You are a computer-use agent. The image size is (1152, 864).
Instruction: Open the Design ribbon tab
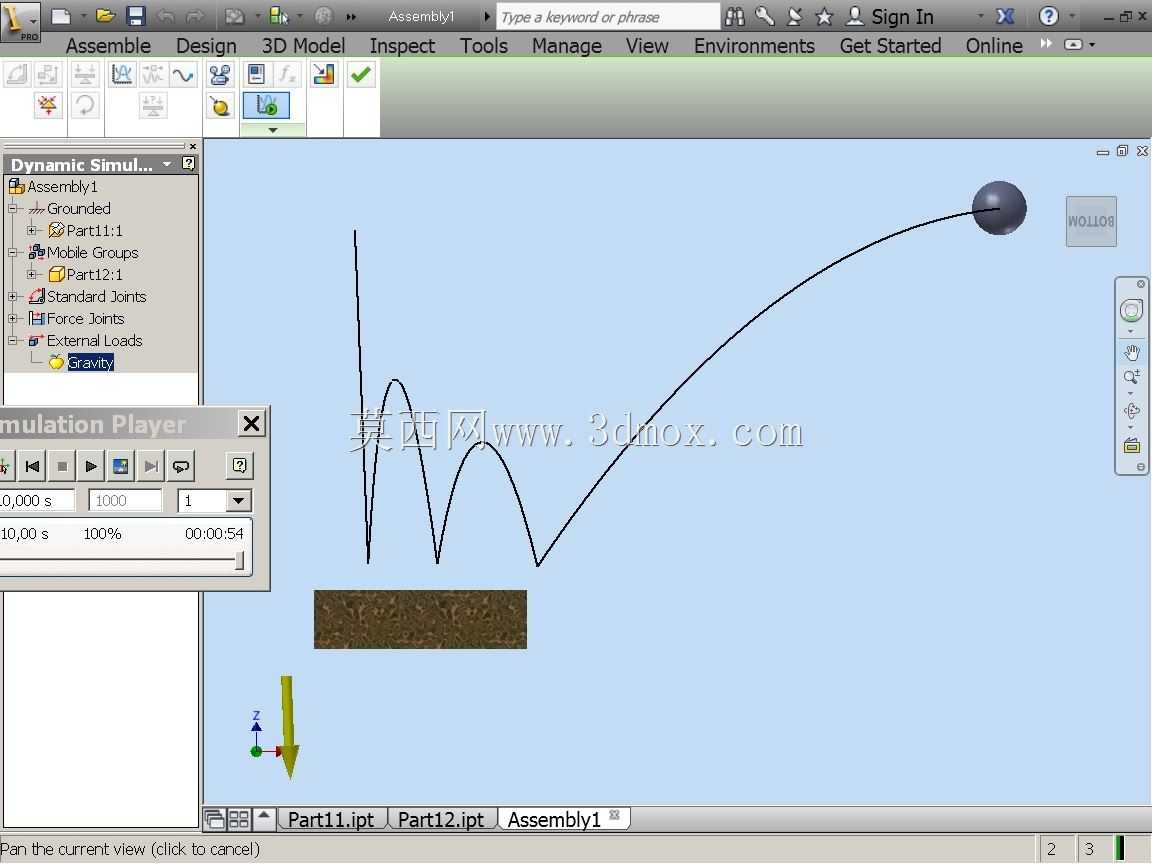(x=206, y=46)
